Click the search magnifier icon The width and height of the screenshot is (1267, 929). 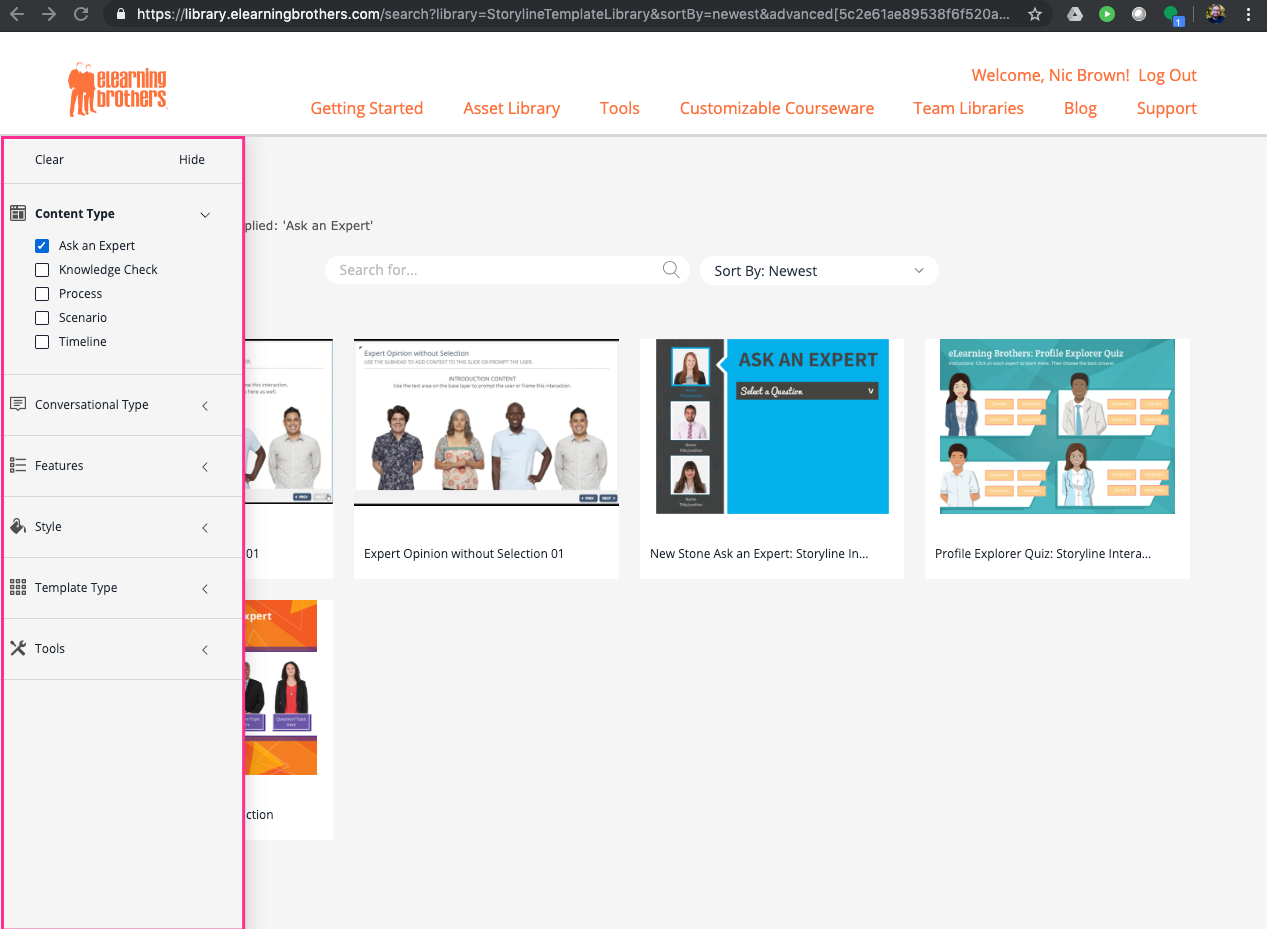click(x=671, y=270)
